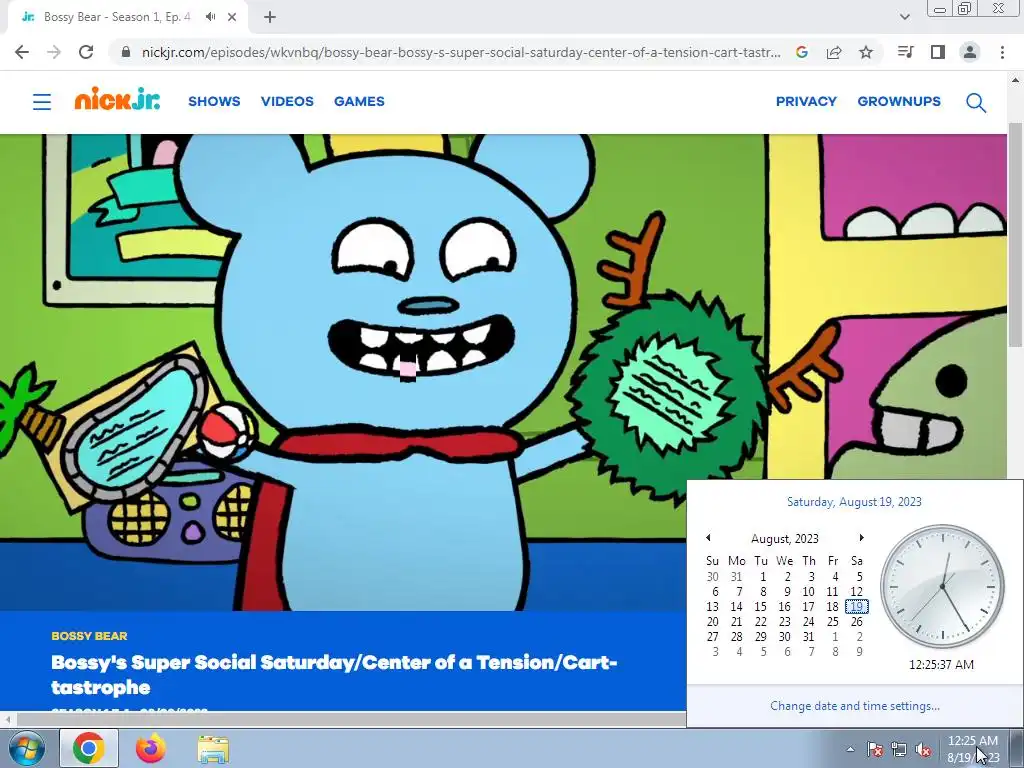Image resolution: width=1024 pixels, height=768 pixels.
Task: Share this page icon
Action: (834, 52)
